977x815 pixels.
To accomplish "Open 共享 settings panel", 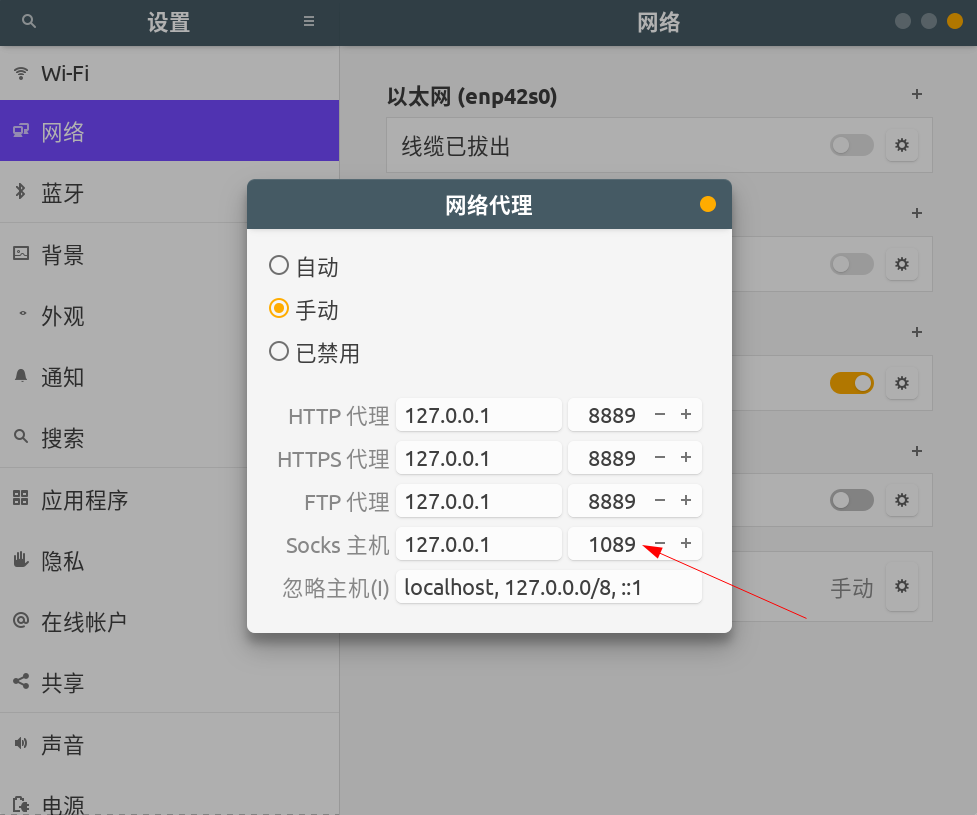I will tap(62, 682).
